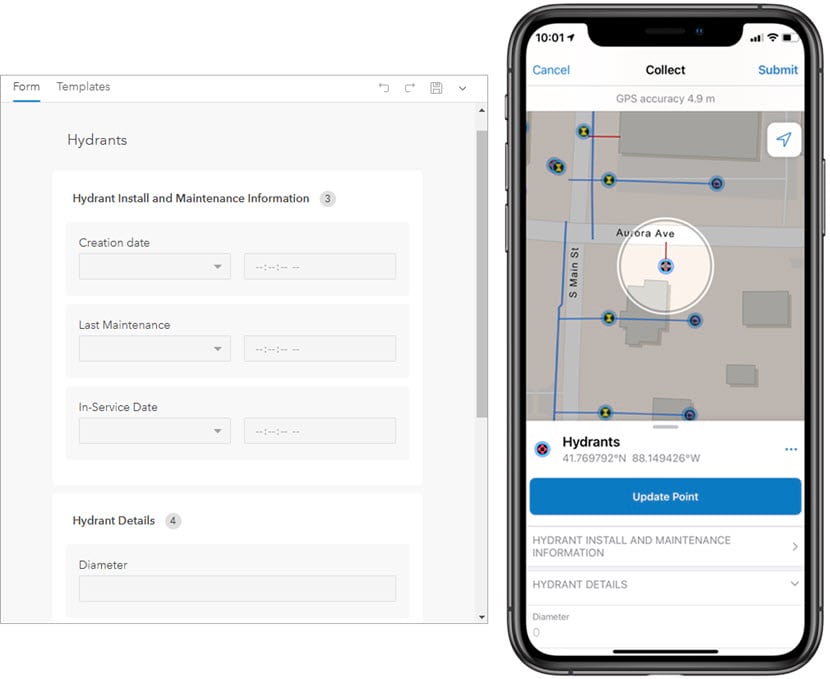Tap the battery icon in phone status bar
Image resolution: width=830 pixels, height=679 pixels.
click(x=790, y=38)
